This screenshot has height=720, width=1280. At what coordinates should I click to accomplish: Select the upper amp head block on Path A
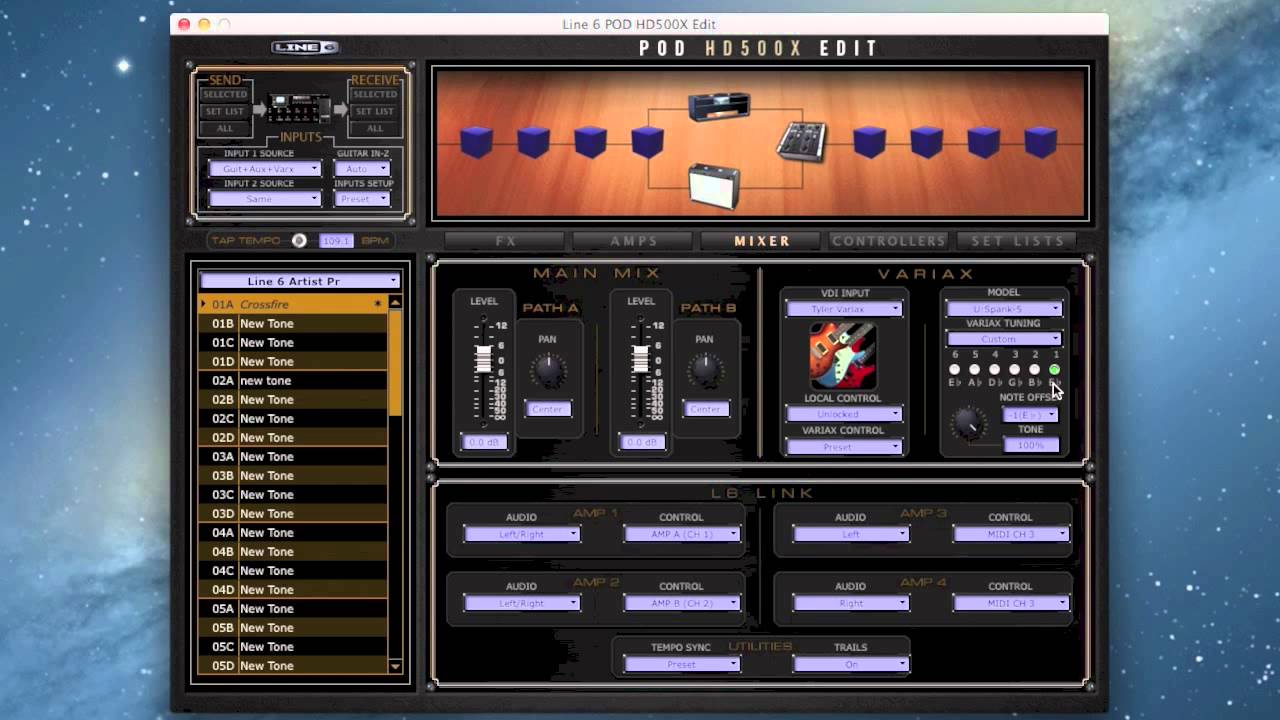tap(719, 105)
